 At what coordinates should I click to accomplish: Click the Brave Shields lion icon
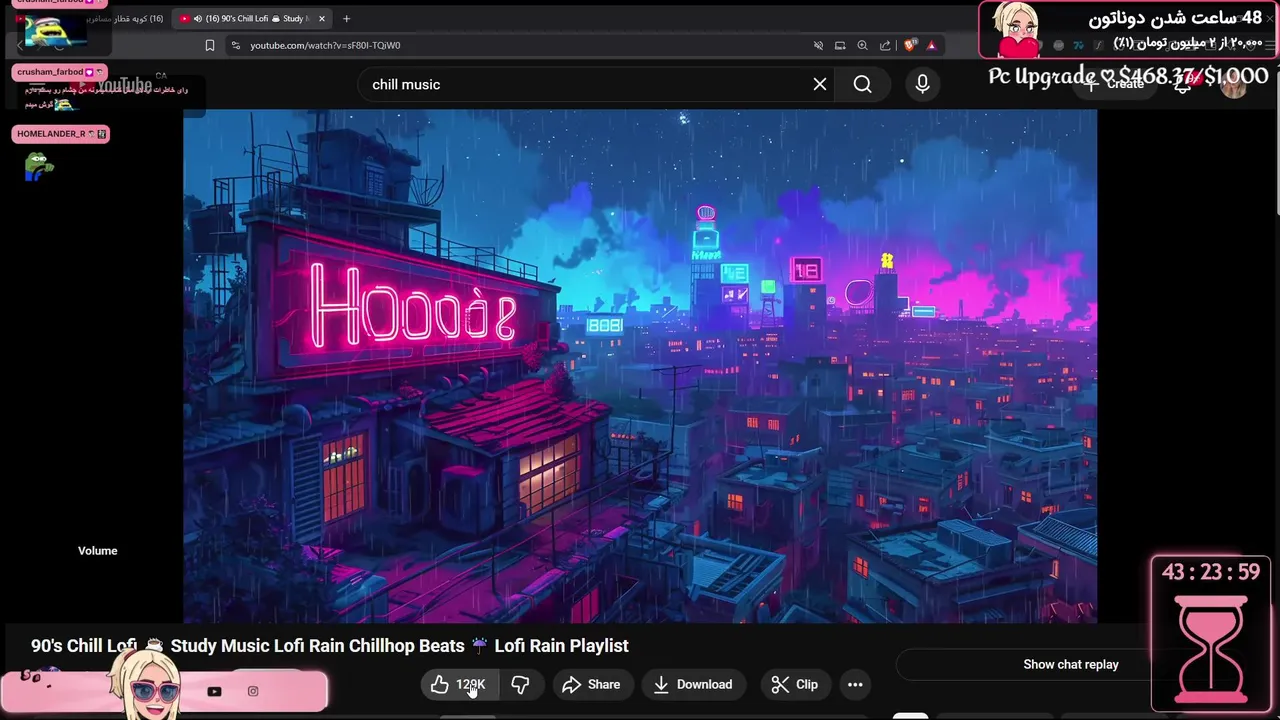coord(909,45)
